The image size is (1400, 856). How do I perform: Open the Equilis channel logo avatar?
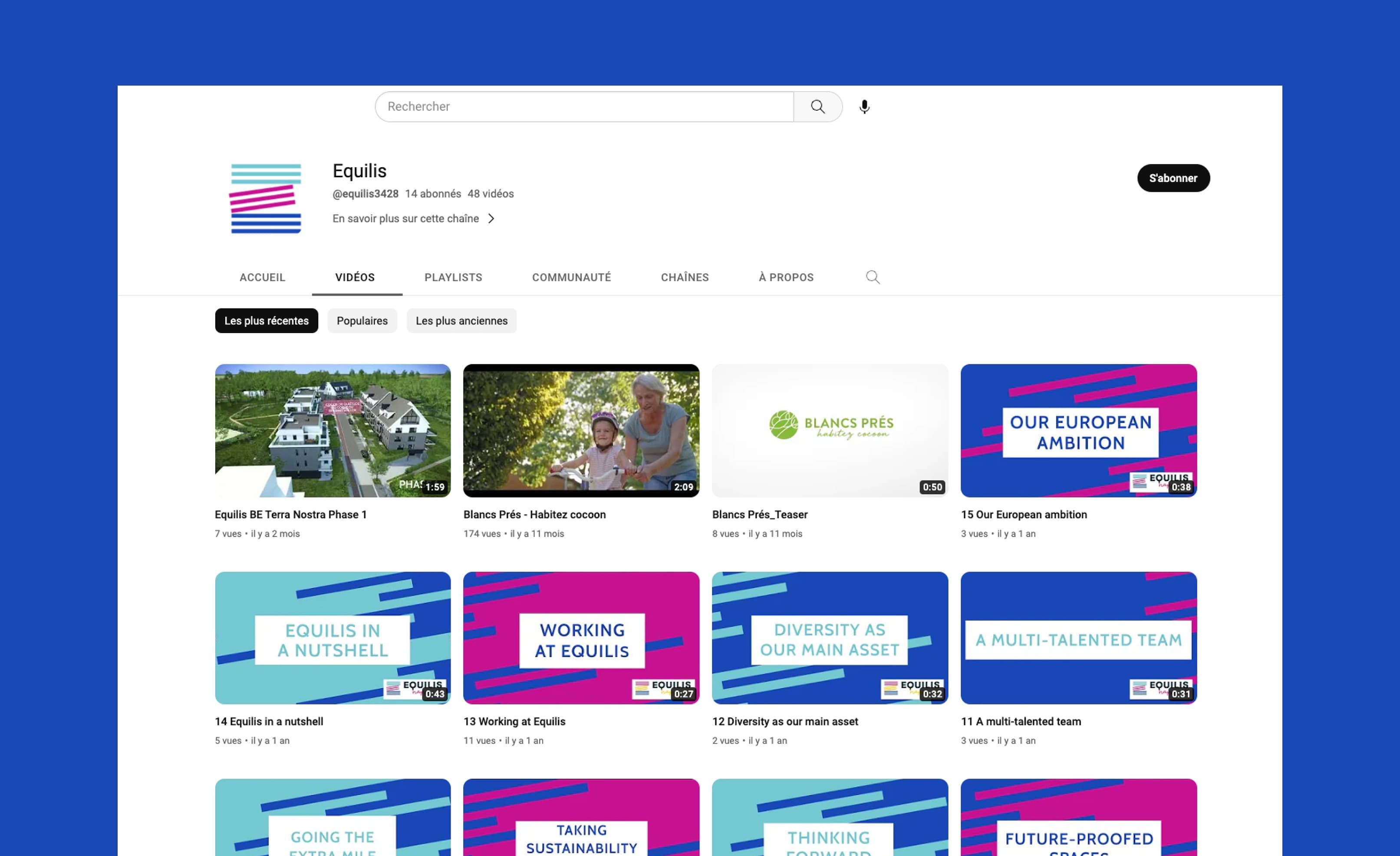[x=266, y=198]
